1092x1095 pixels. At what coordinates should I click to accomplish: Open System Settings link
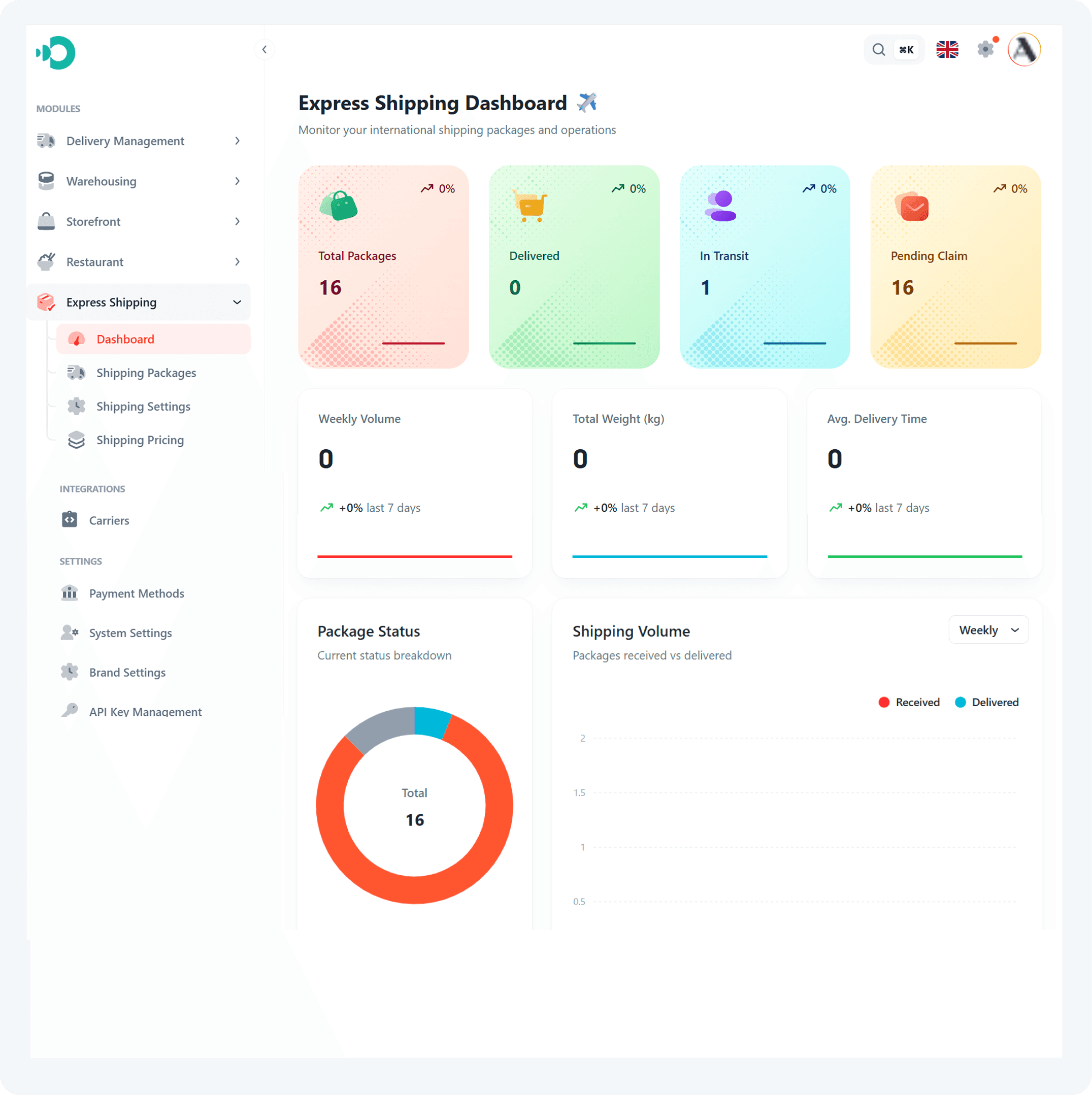click(130, 633)
